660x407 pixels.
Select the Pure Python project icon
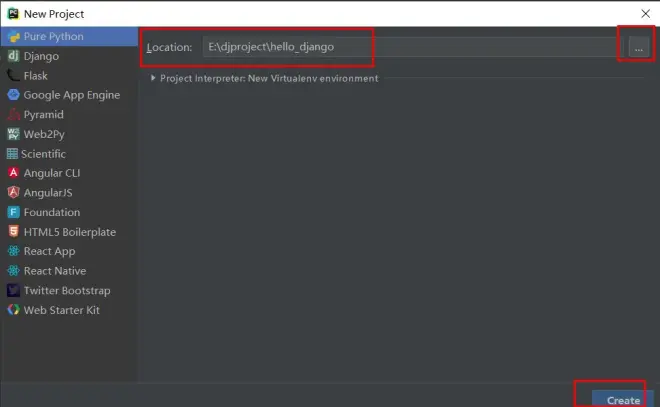pyautogui.click(x=13, y=37)
